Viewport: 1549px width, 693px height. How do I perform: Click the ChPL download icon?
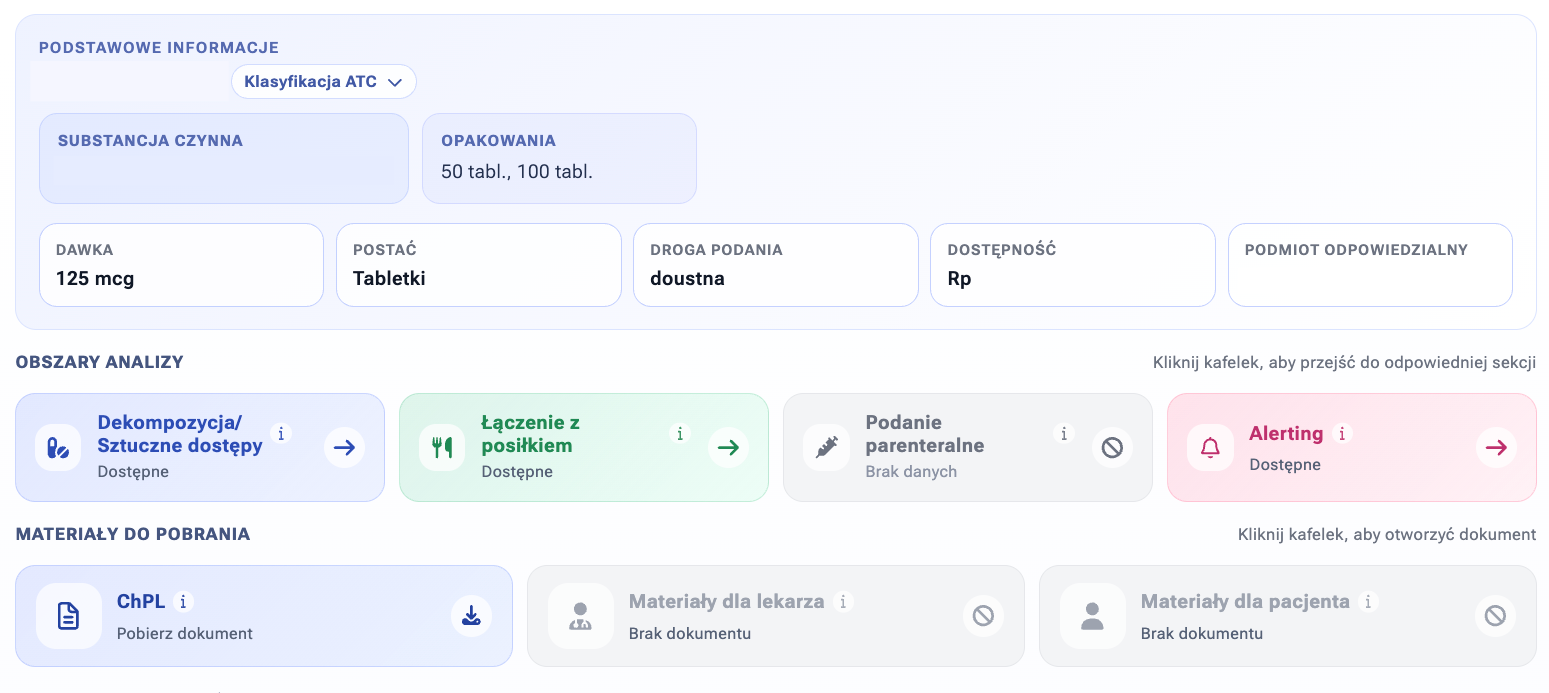point(471,616)
